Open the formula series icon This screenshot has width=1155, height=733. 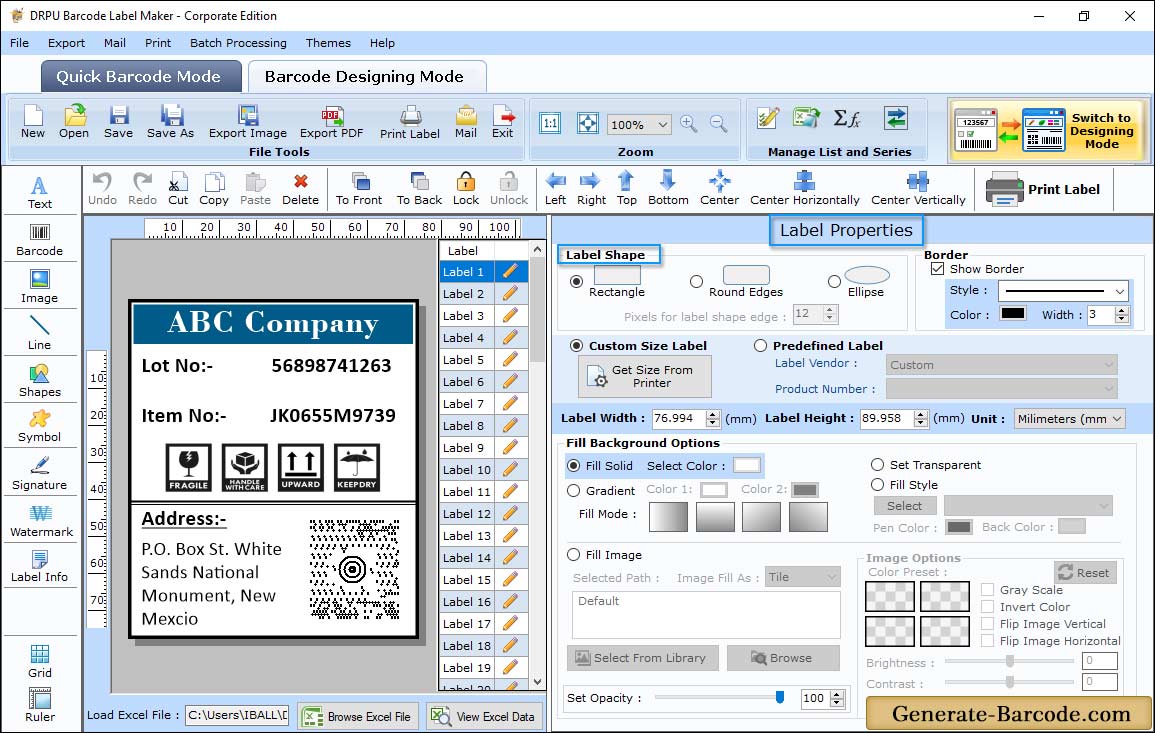[x=846, y=119]
